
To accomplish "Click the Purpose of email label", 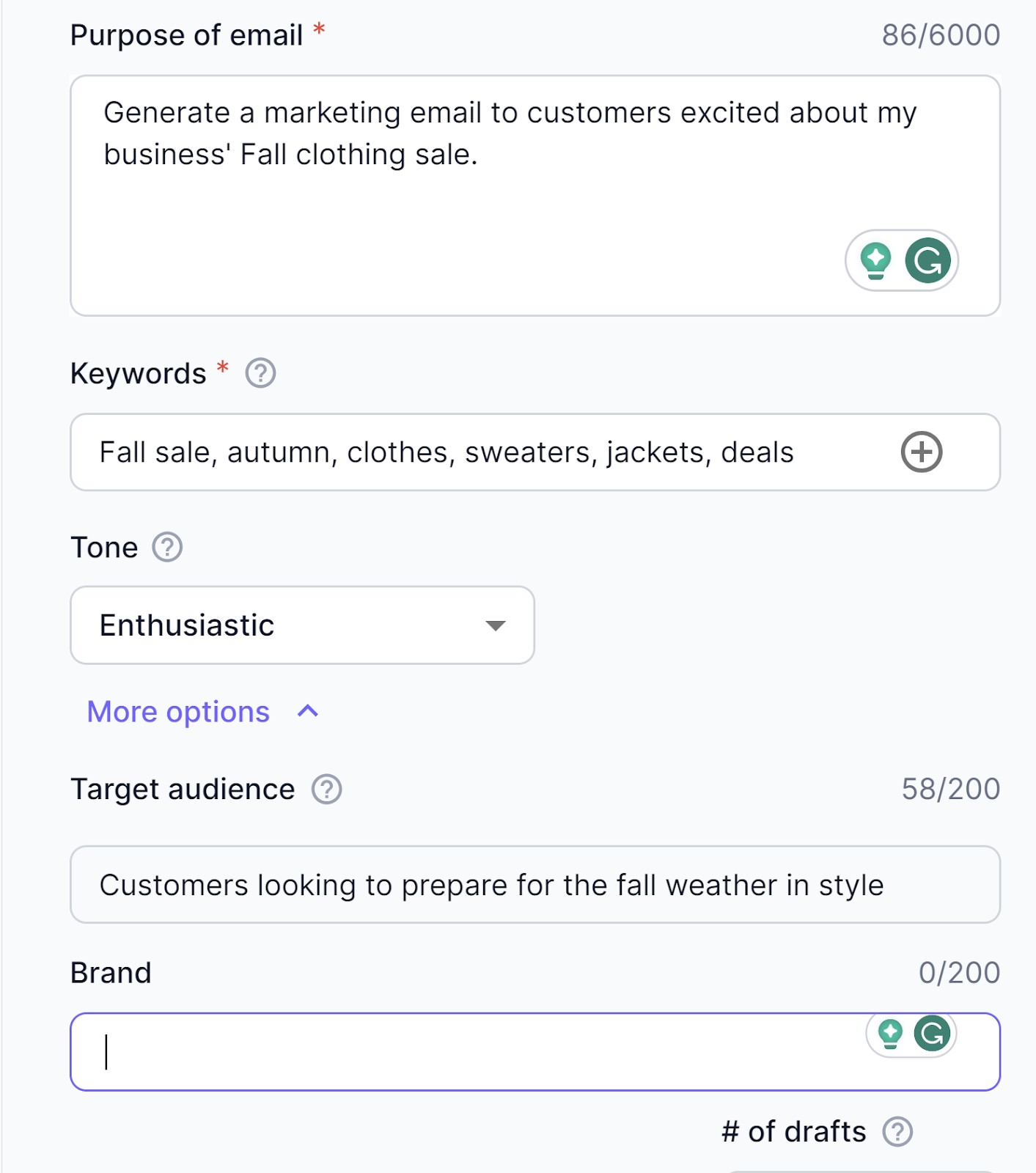I will [x=186, y=35].
